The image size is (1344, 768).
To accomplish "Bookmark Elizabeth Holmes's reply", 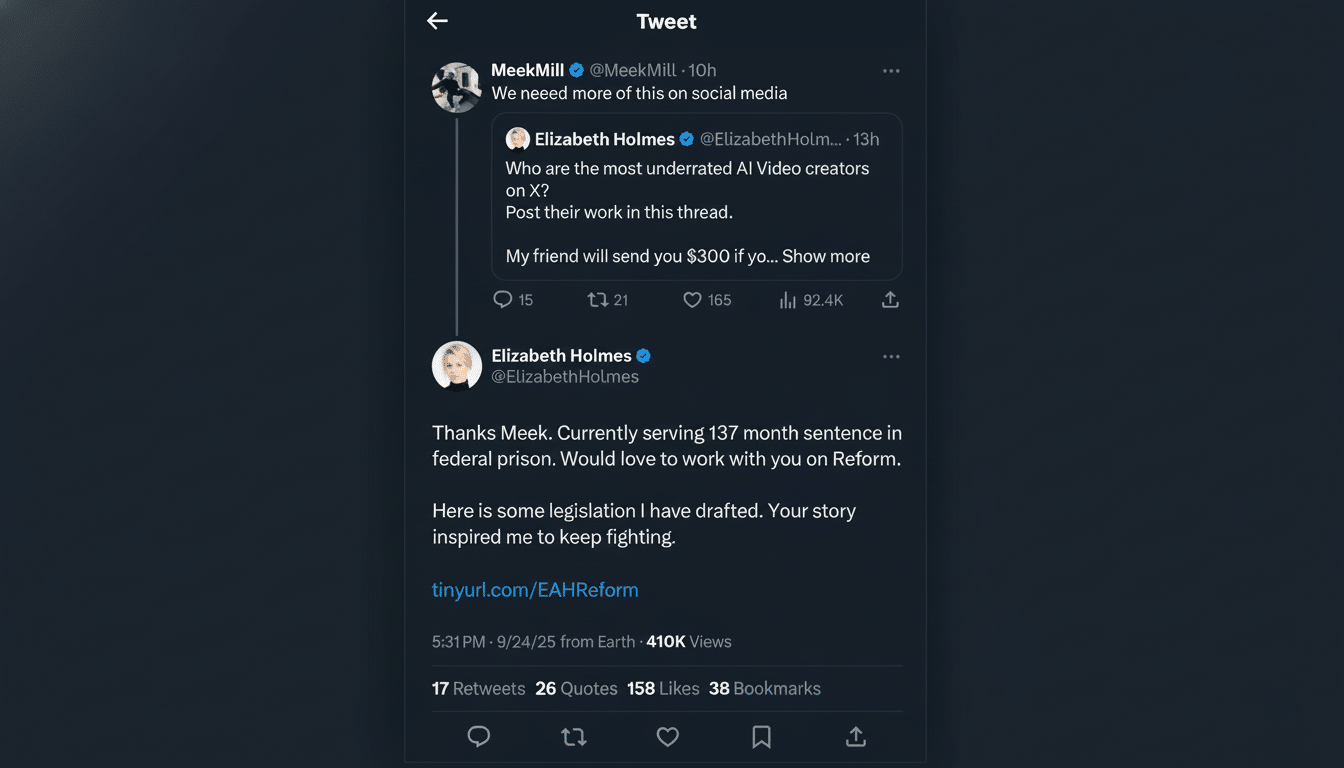I will (761, 736).
